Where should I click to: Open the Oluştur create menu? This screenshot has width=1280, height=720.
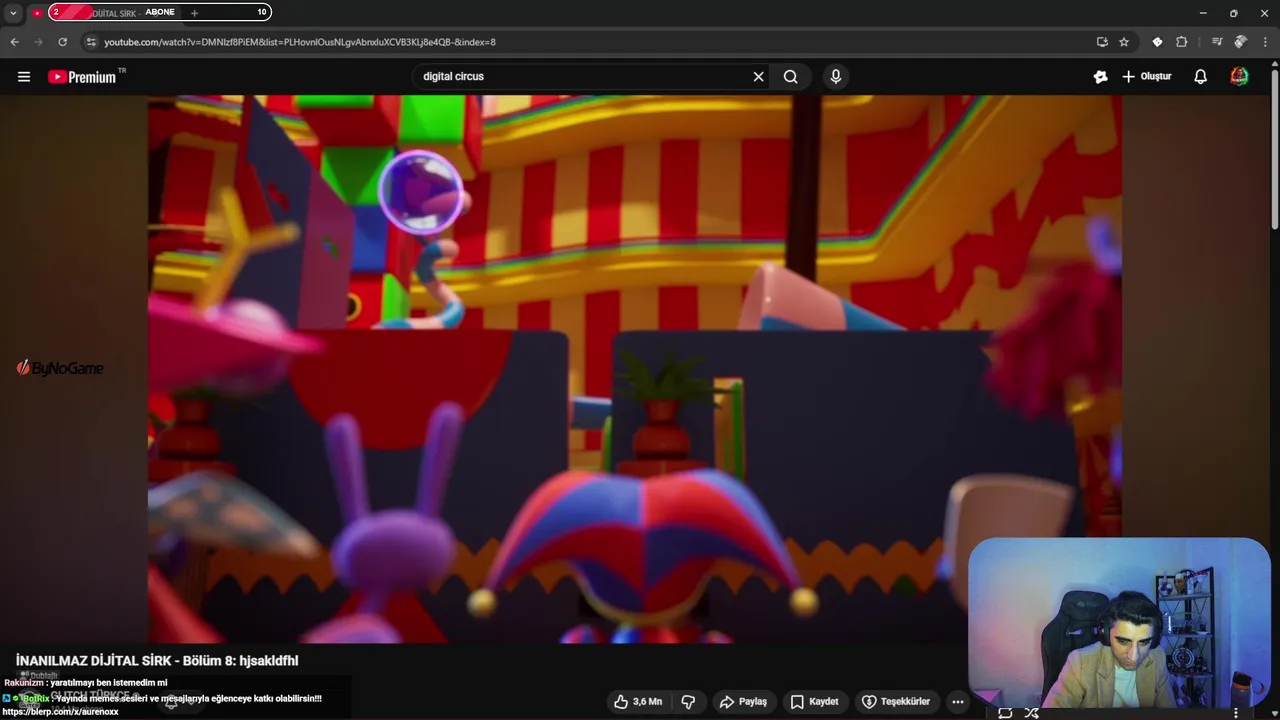(x=1146, y=77)
